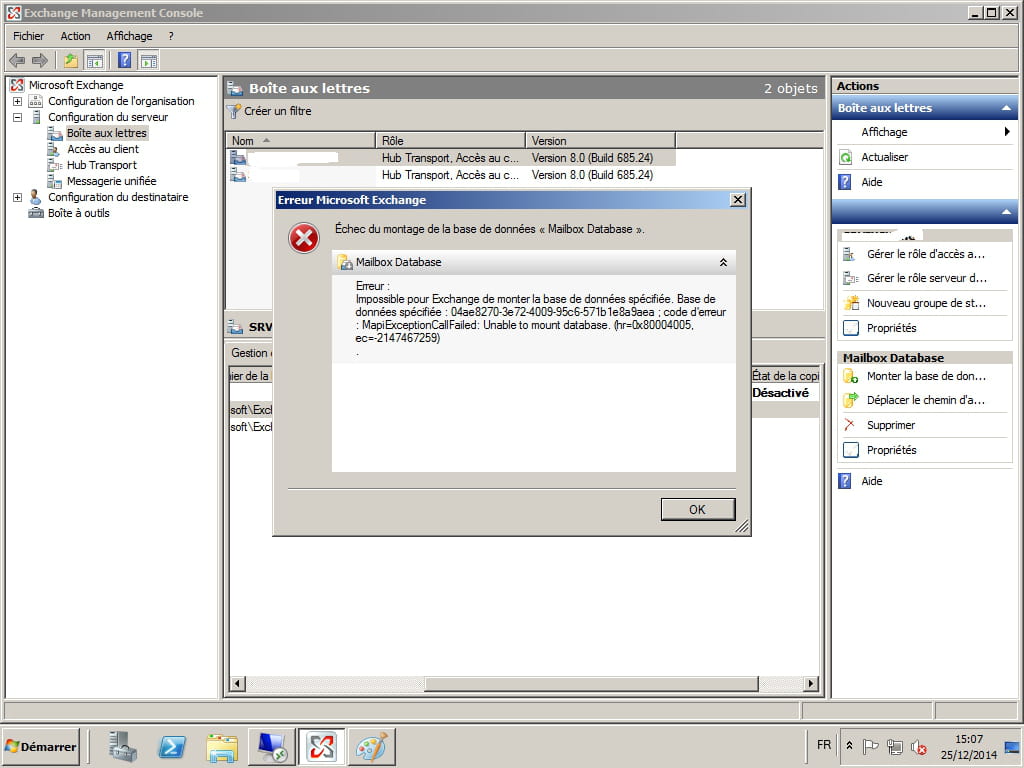Close the Erreur Microsoft Exchange dialog
This screenshot has width=1024, height=768.
tap(737, 200)
